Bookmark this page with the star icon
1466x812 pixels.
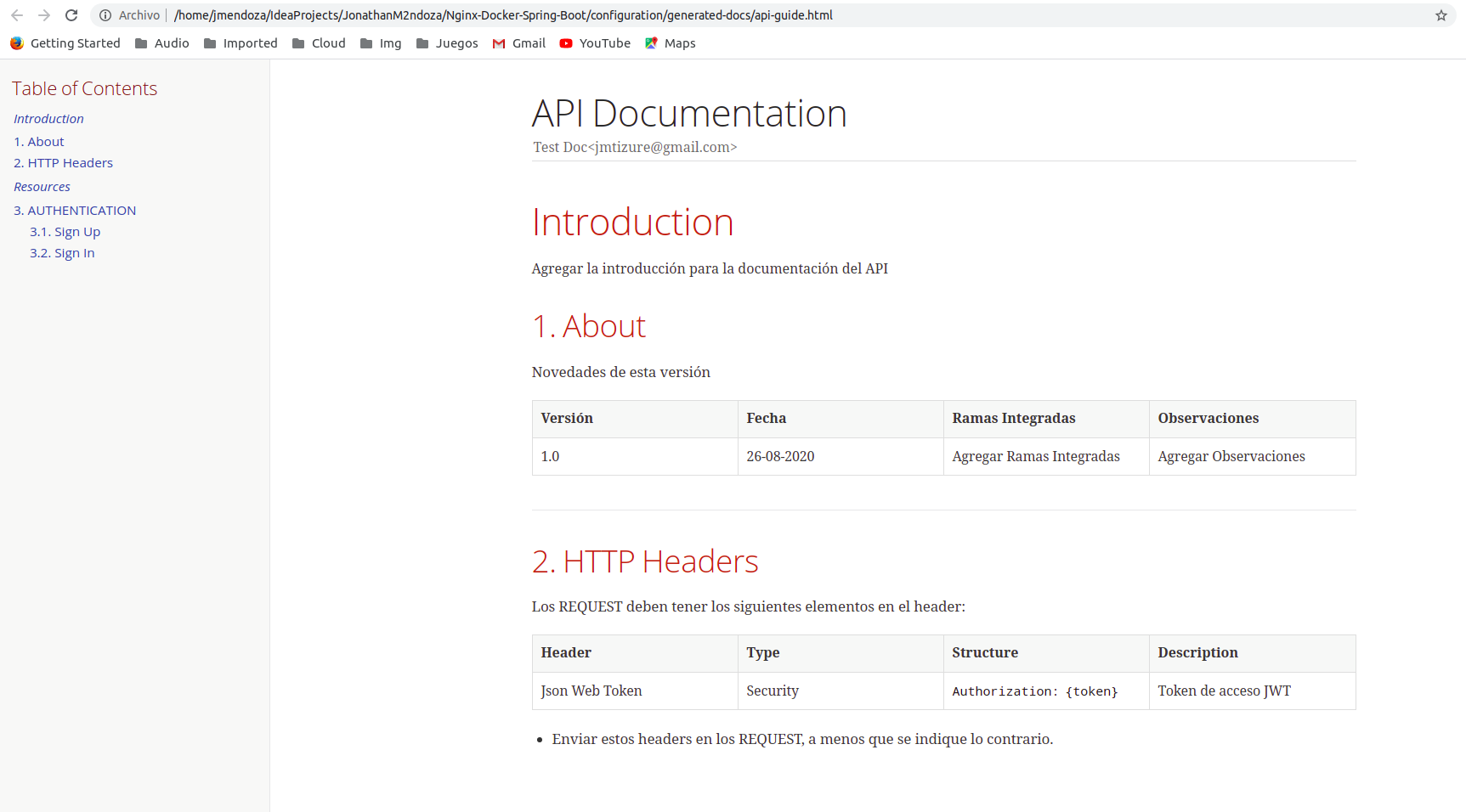click(x=1441, y=15)
